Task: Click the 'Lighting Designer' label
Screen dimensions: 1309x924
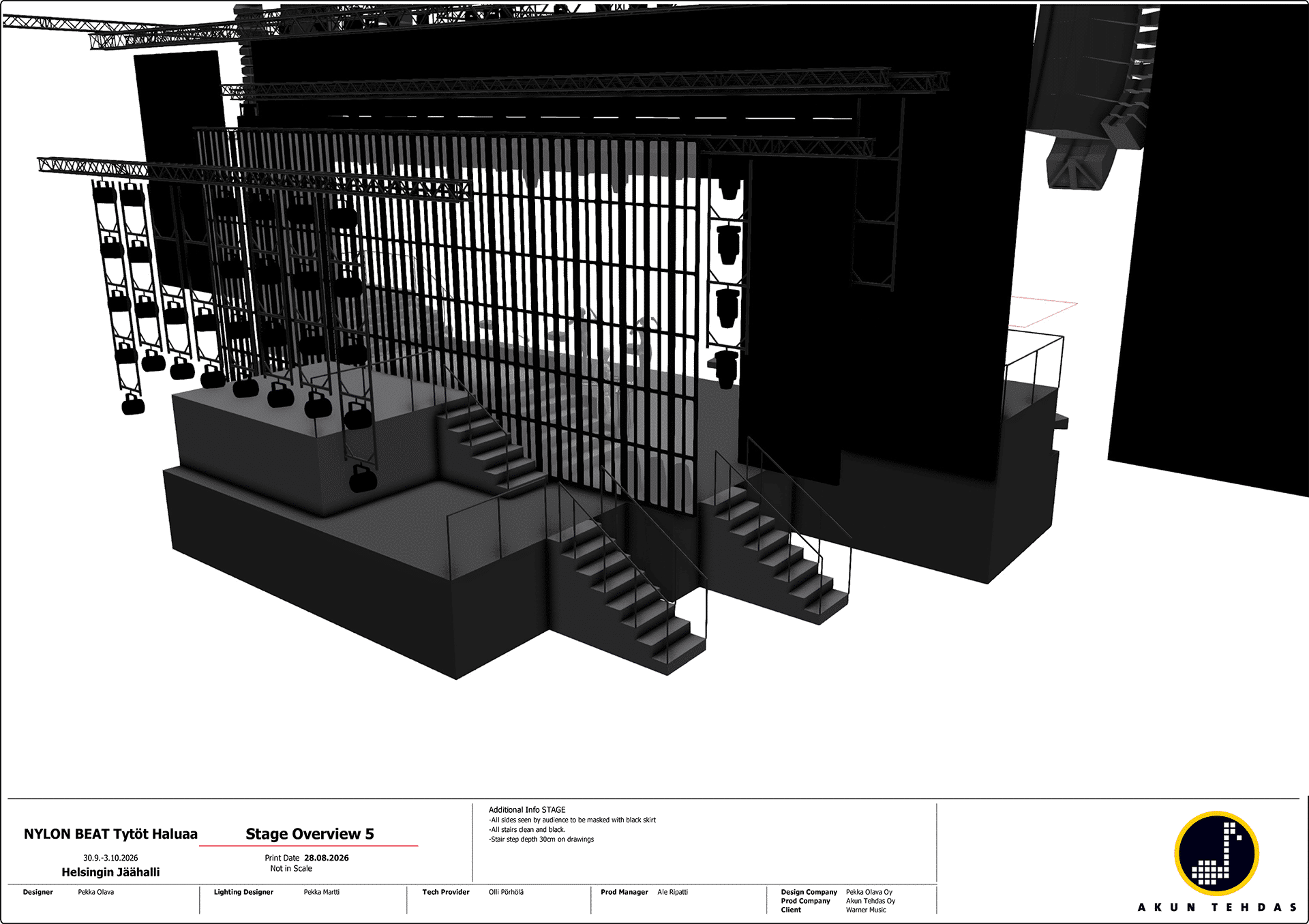Action: 243,892
